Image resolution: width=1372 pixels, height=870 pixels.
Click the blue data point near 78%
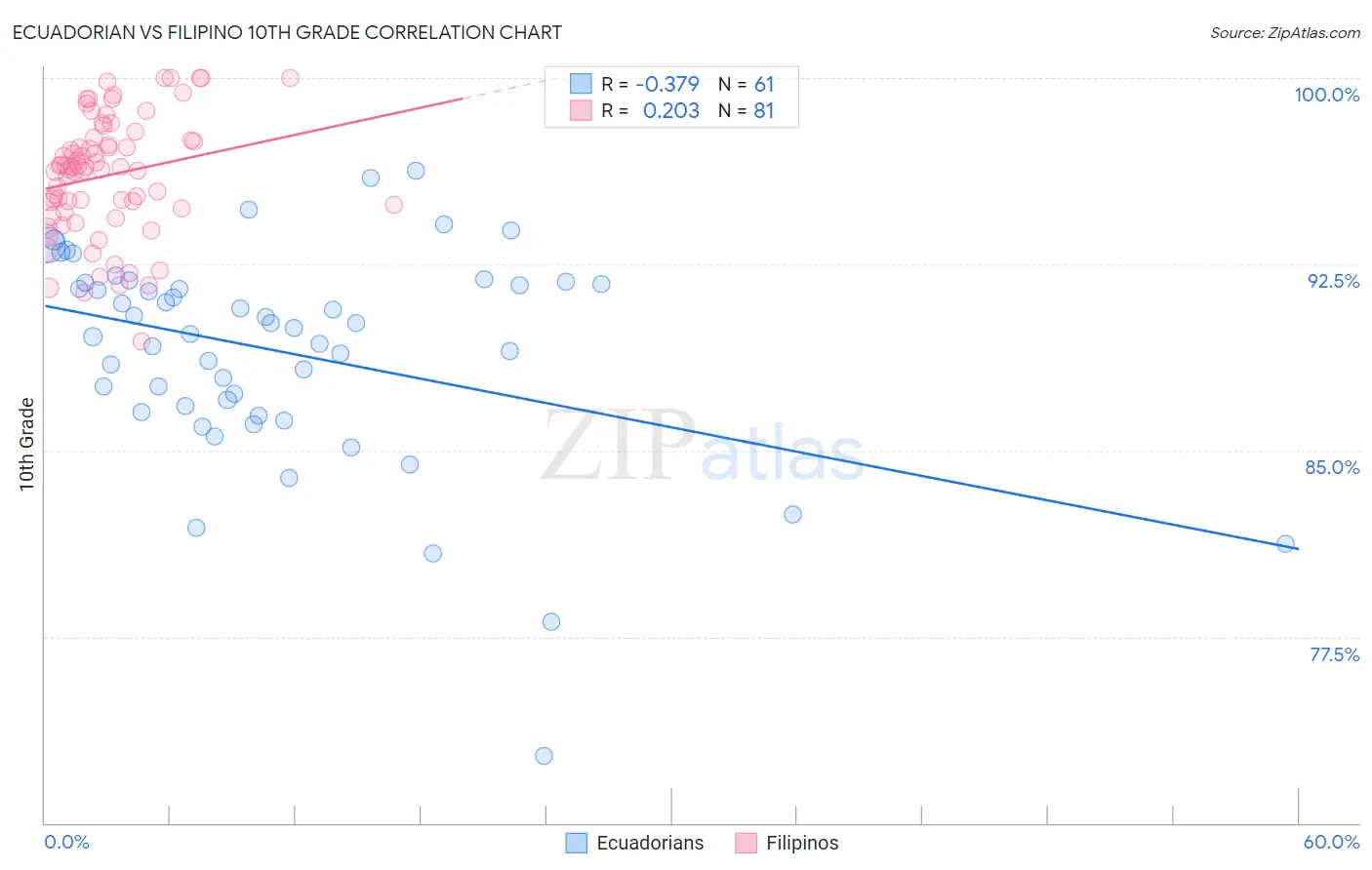tap(551, 621)
